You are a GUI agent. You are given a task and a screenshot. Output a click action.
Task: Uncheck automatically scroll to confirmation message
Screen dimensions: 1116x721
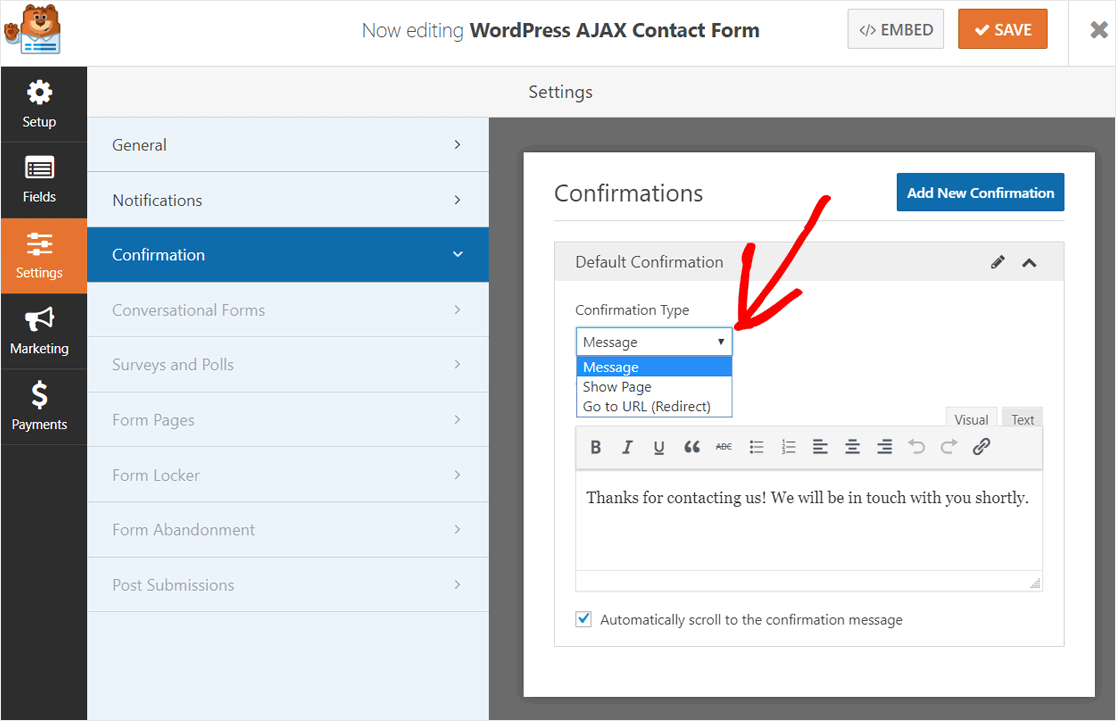point(583,619)
